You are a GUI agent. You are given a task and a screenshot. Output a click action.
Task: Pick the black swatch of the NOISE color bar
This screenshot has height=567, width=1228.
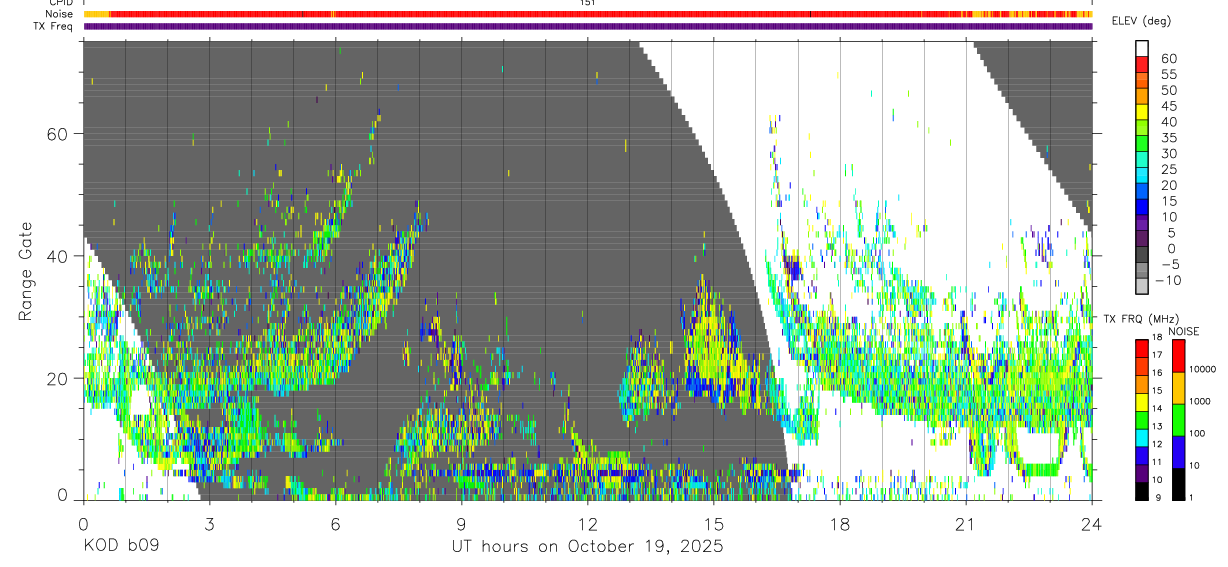tap(1178, 484)
